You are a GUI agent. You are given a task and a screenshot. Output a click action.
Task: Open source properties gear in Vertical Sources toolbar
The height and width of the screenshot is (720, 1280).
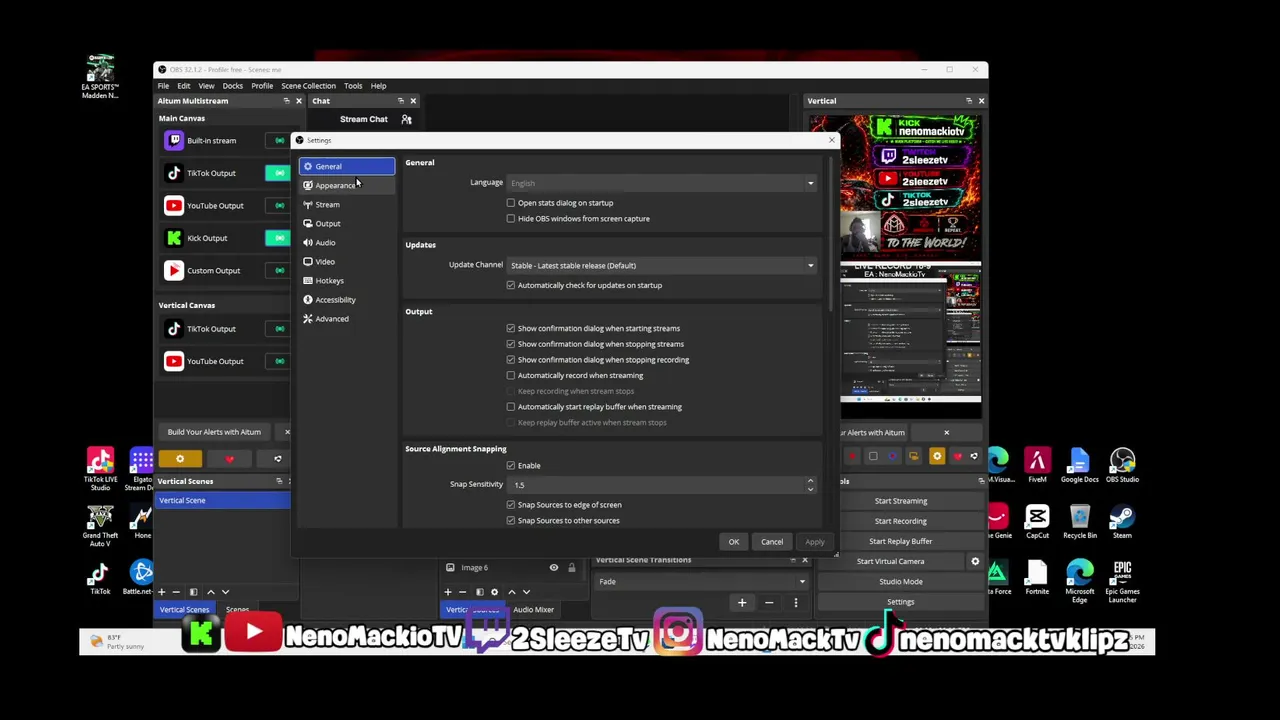tap(494, 592)
